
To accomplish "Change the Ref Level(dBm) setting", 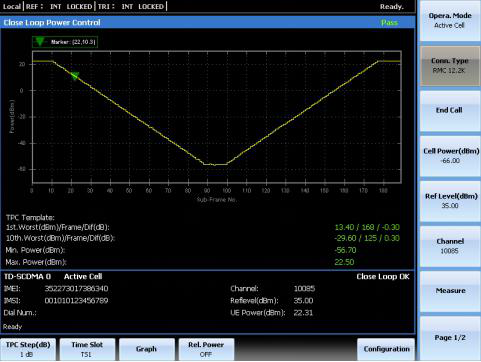I will point(450,201).
